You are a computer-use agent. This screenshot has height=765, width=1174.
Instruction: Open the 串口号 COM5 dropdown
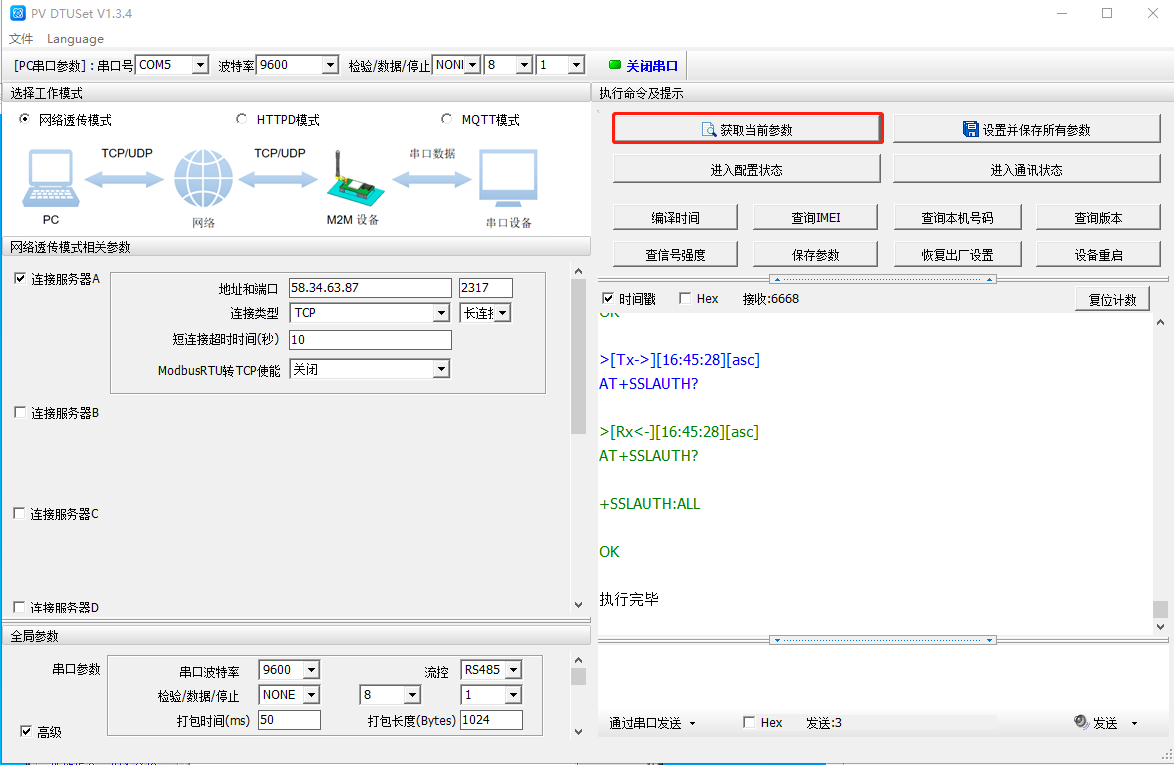pyautogui.click(x=200, y=65)
